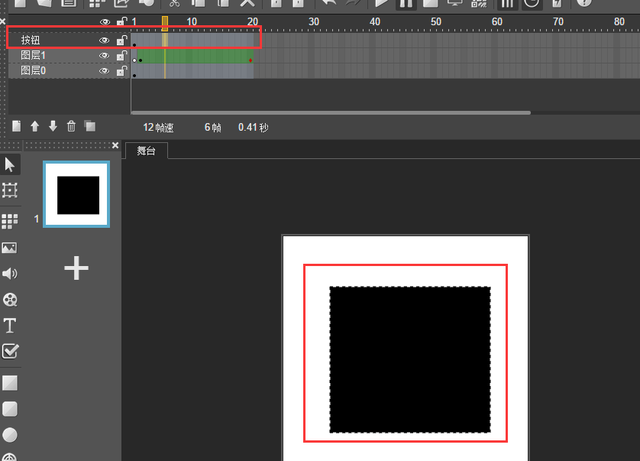
Task: Toggle the lock on 图层0 layer
Action: coord(121,71)
